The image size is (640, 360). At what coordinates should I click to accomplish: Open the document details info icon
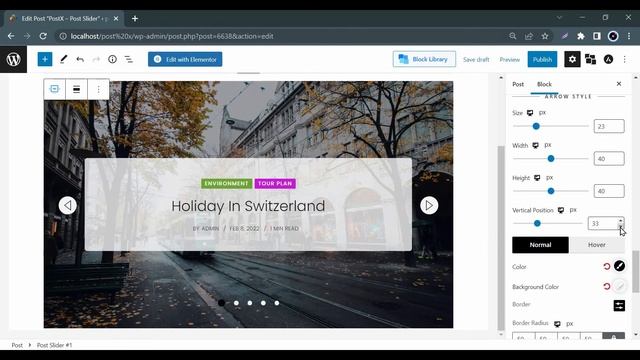112,59
